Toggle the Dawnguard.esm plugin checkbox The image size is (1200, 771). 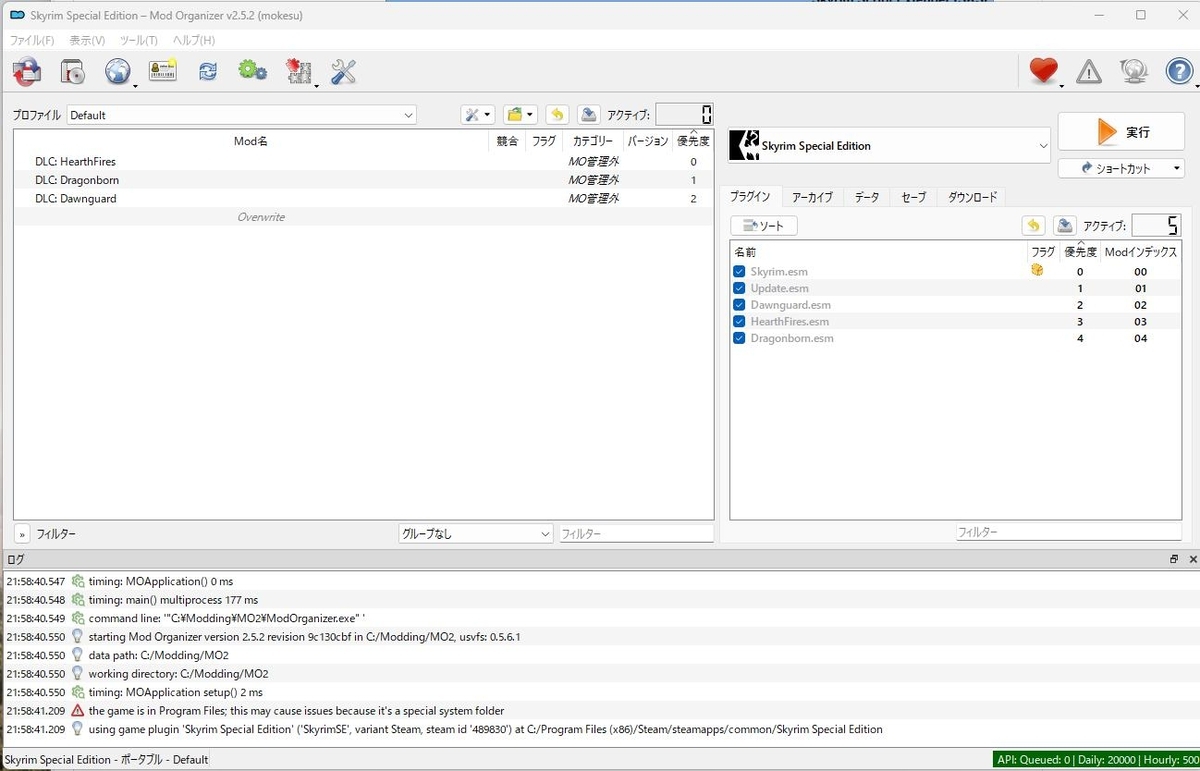click(x=739, y=305)
